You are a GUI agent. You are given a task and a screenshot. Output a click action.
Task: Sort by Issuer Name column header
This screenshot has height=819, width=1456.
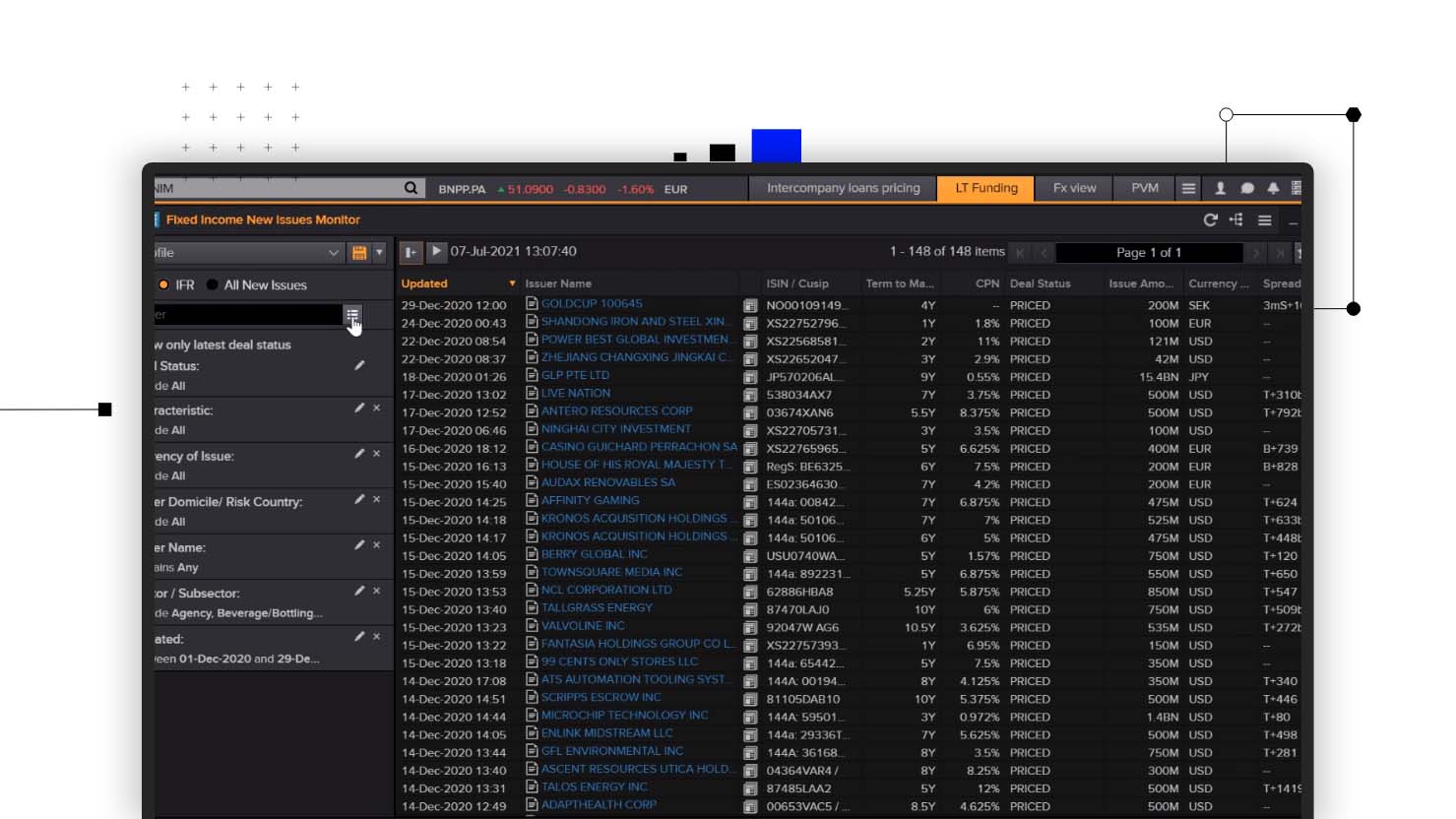(x=558, y=283)
